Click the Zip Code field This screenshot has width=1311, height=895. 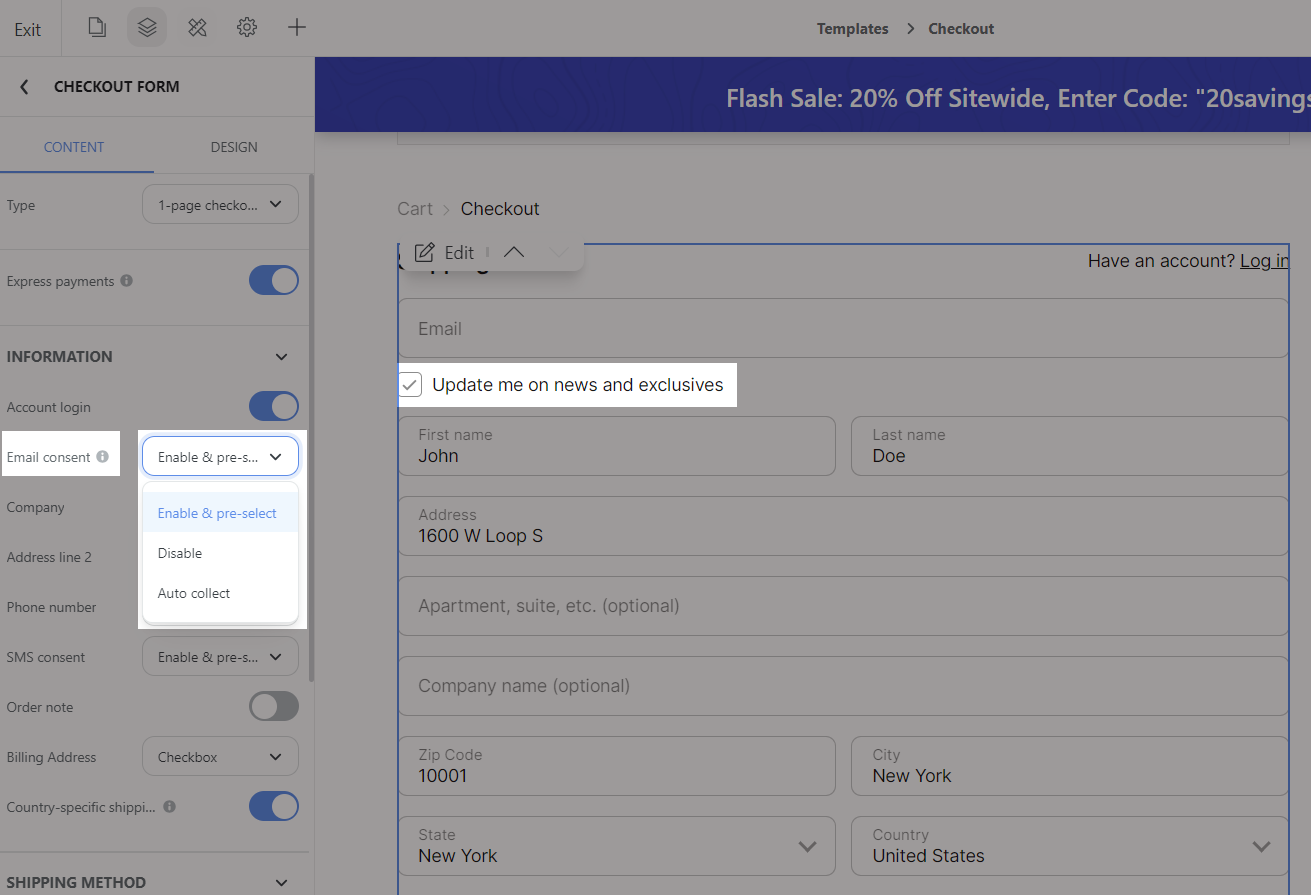click(616, 766)
